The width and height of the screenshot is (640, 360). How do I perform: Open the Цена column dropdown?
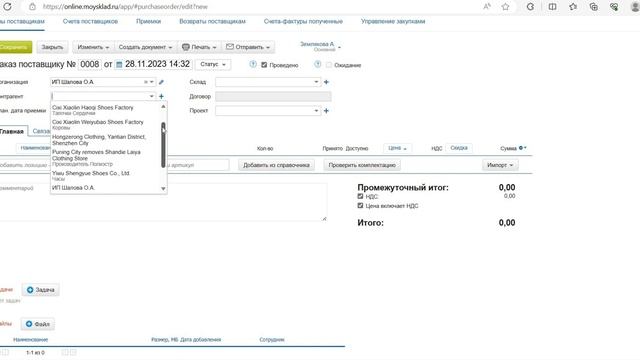coord(398,148)
